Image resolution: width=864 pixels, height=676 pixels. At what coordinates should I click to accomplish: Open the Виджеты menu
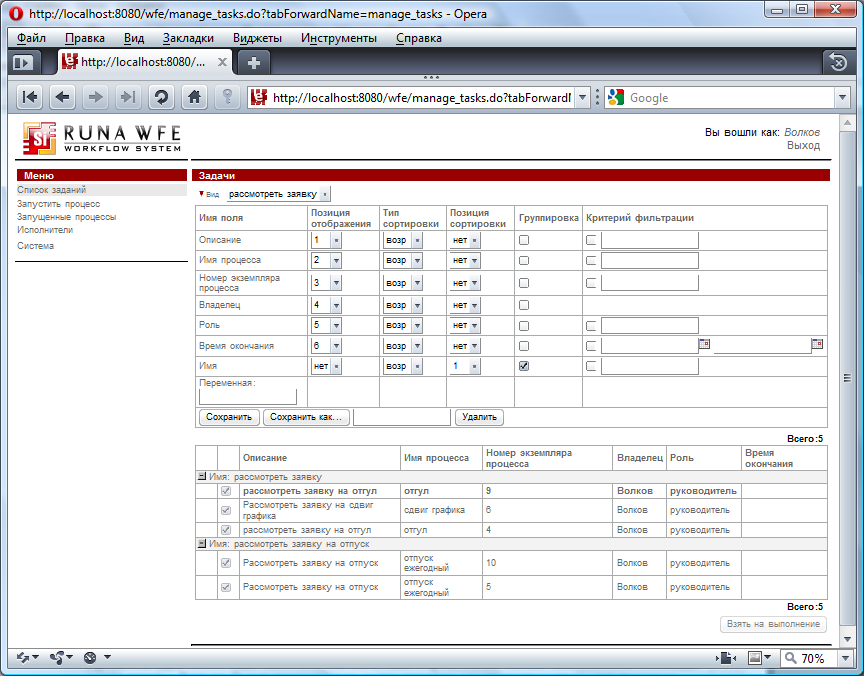click(257, 38)
